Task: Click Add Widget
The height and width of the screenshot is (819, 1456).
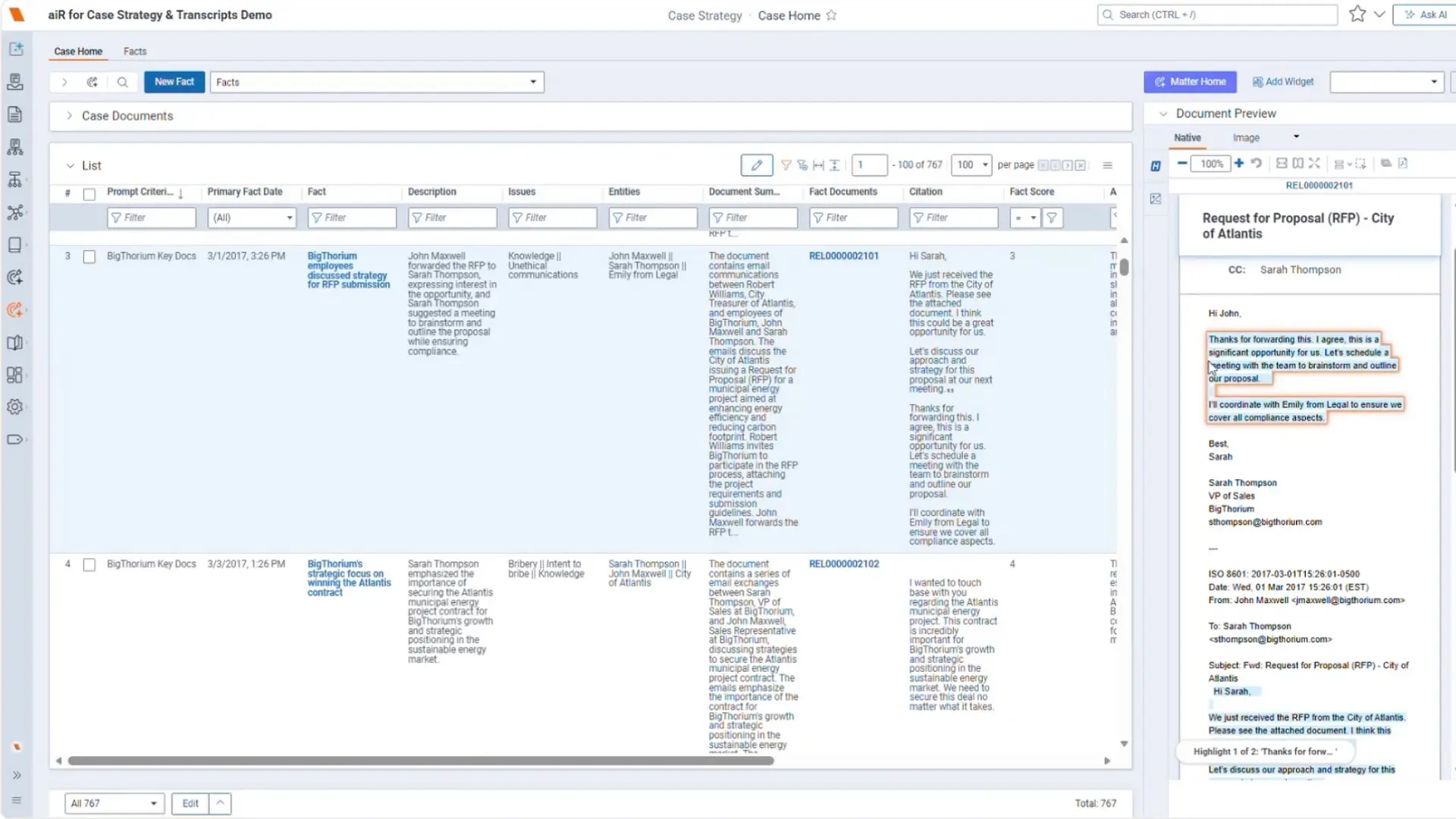Action: [1283, 82]
